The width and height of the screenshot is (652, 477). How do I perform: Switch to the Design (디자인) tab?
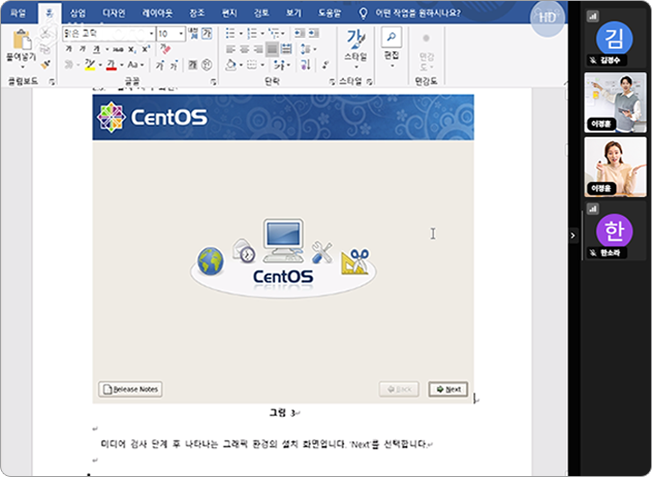pos(114,13)
